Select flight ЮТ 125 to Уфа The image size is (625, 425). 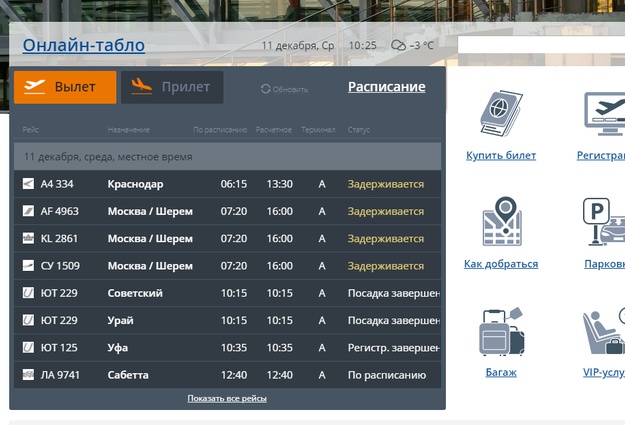227,348
